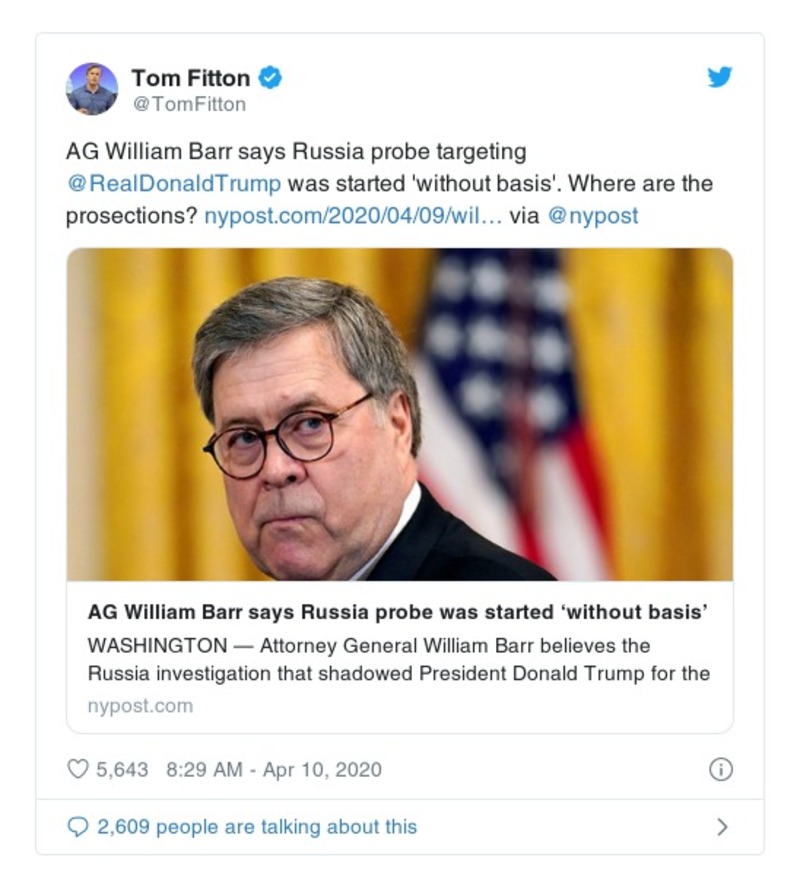800x889 pixels.
Task: Open the tweet info icon
Action: [x=721, y=770]
